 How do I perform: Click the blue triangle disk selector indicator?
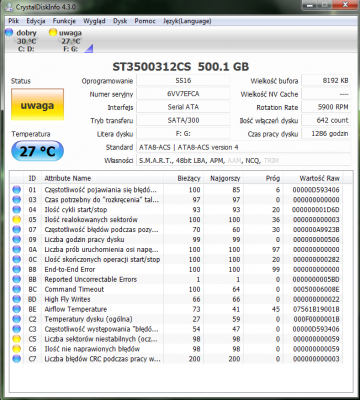coord(88,49)
